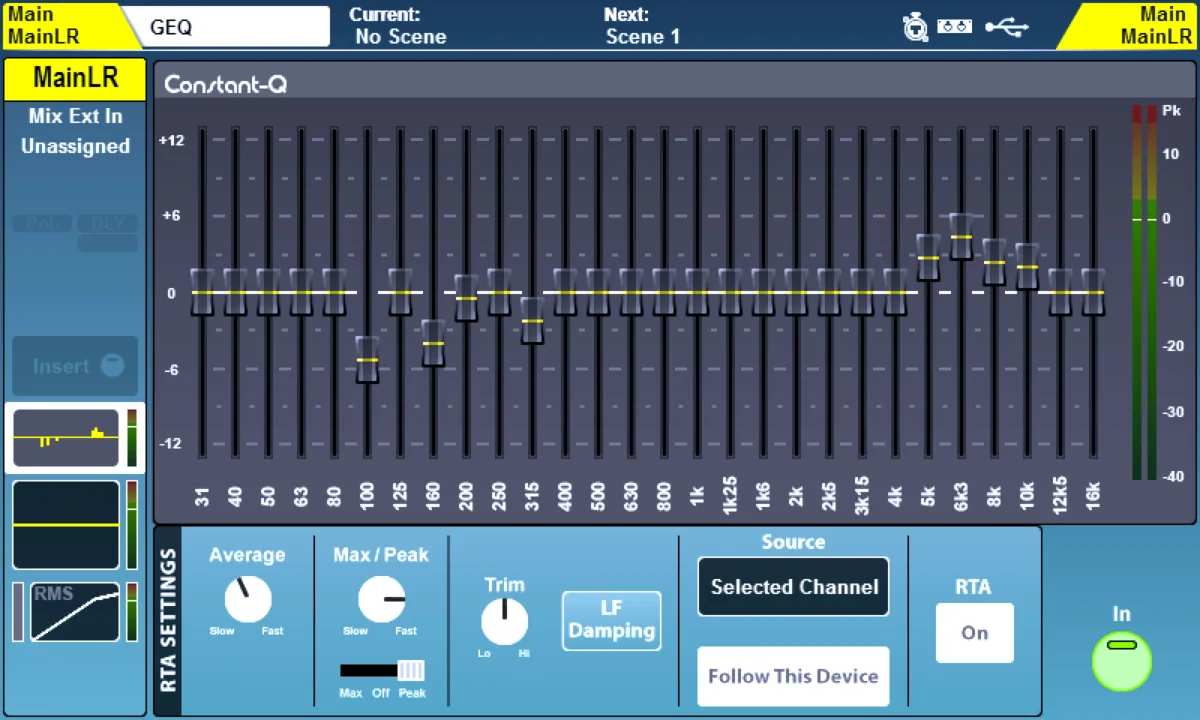
Task: Click the 5k fader handle
Action: [x=928, y=258]
